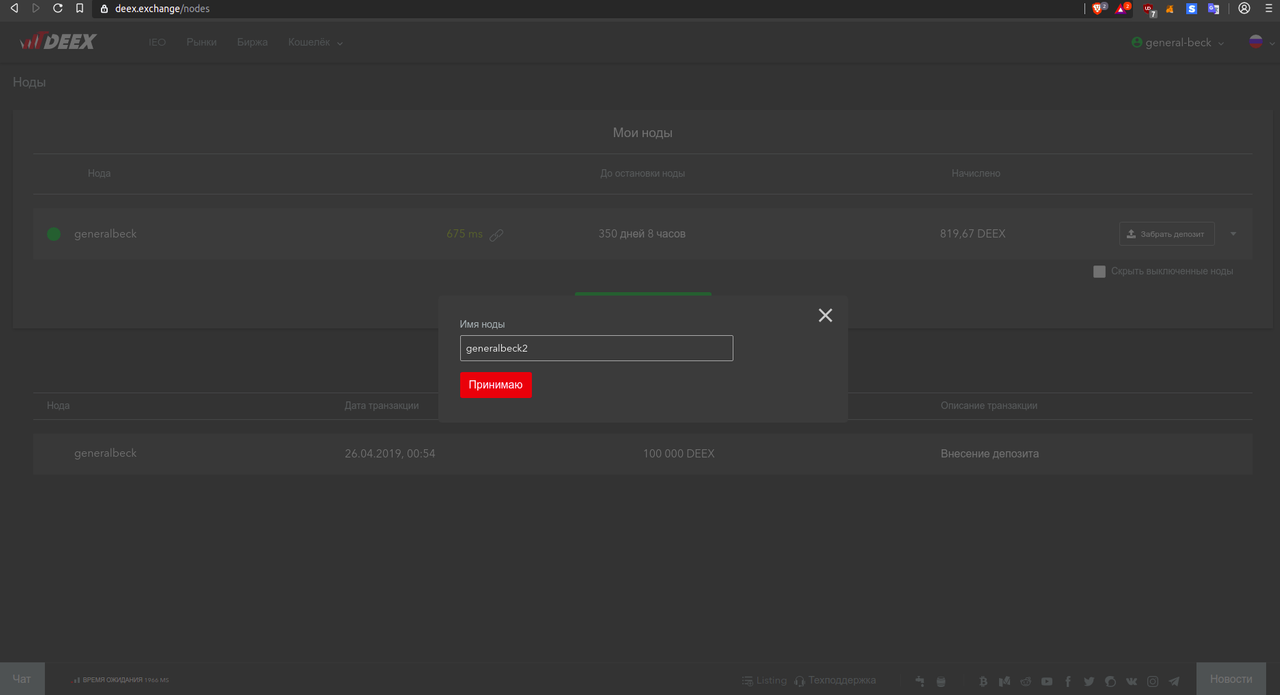1280x695 pixels.
Task: Open Техподдержка support link
Action: click(x=835, y=680)
